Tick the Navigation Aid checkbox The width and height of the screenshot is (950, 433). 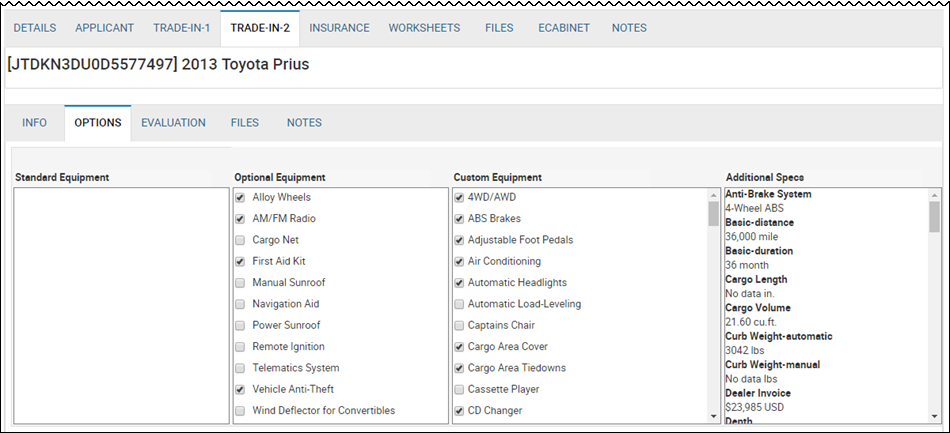240,304
